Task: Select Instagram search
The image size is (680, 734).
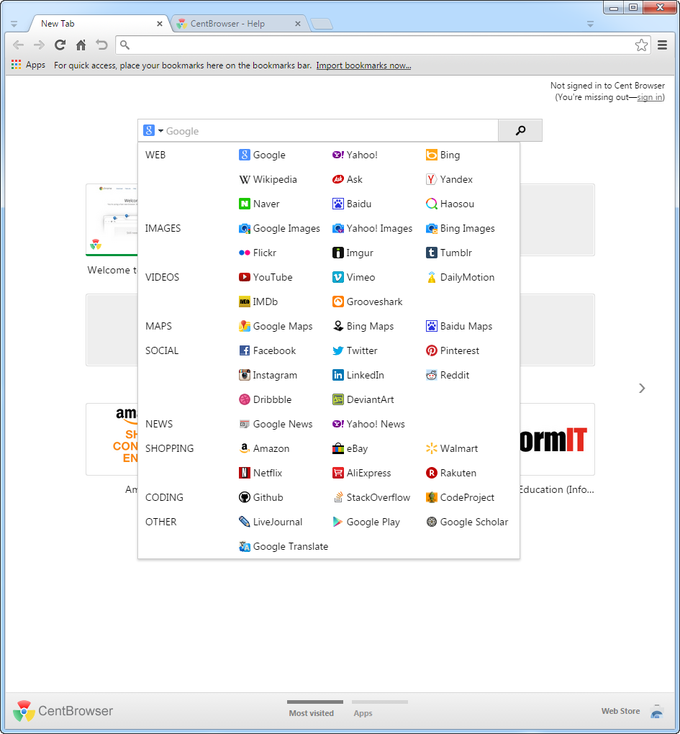Action: point(268,375)
